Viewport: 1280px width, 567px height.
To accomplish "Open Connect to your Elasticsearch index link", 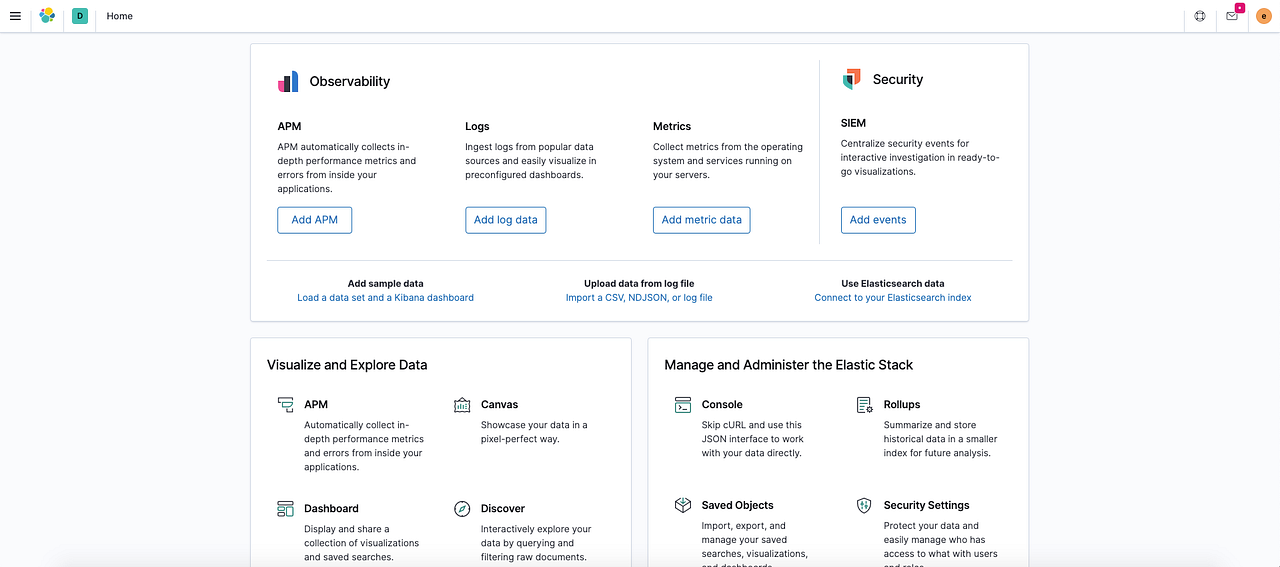I will tap(893, 298).
